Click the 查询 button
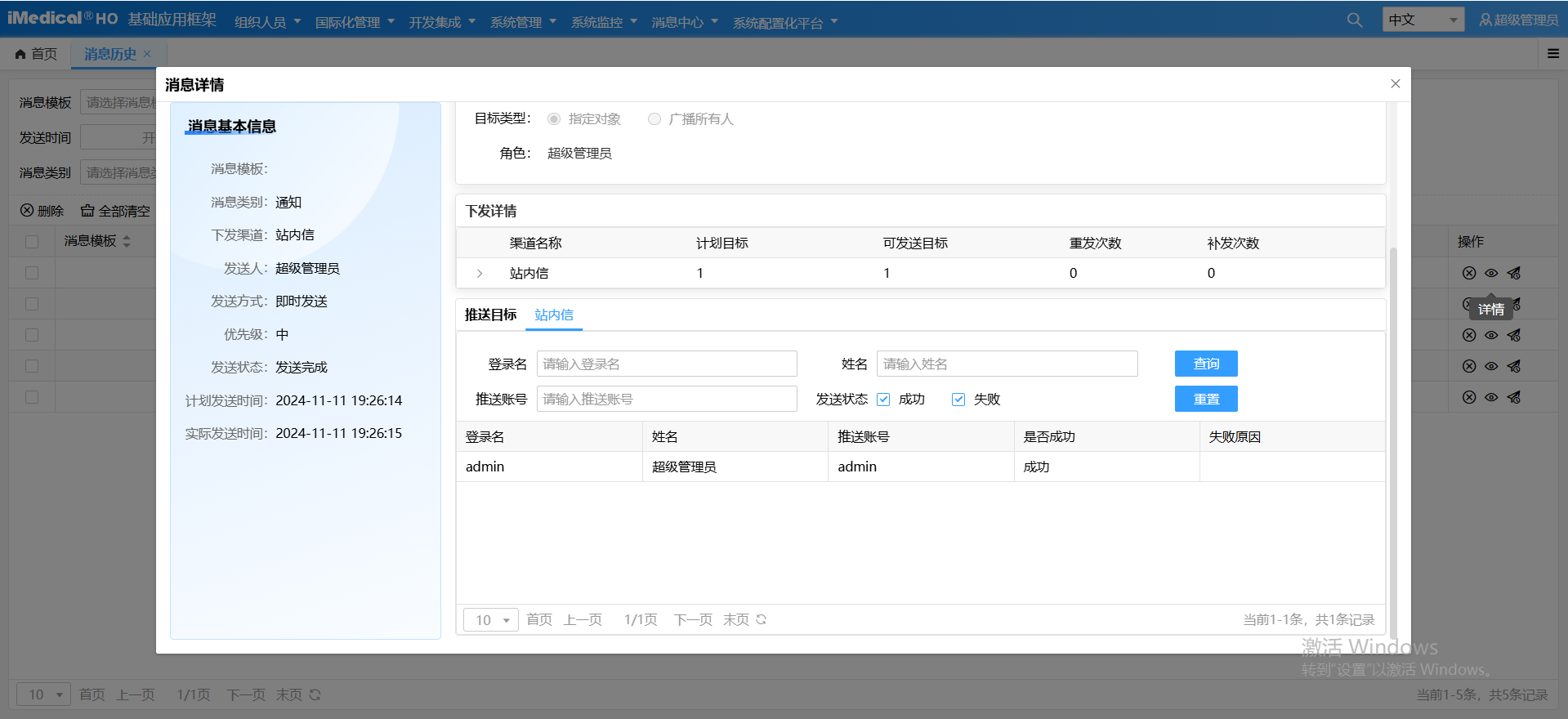Image resolution: width=1568 pixels, height=719 pixels. click(1205, 364)
